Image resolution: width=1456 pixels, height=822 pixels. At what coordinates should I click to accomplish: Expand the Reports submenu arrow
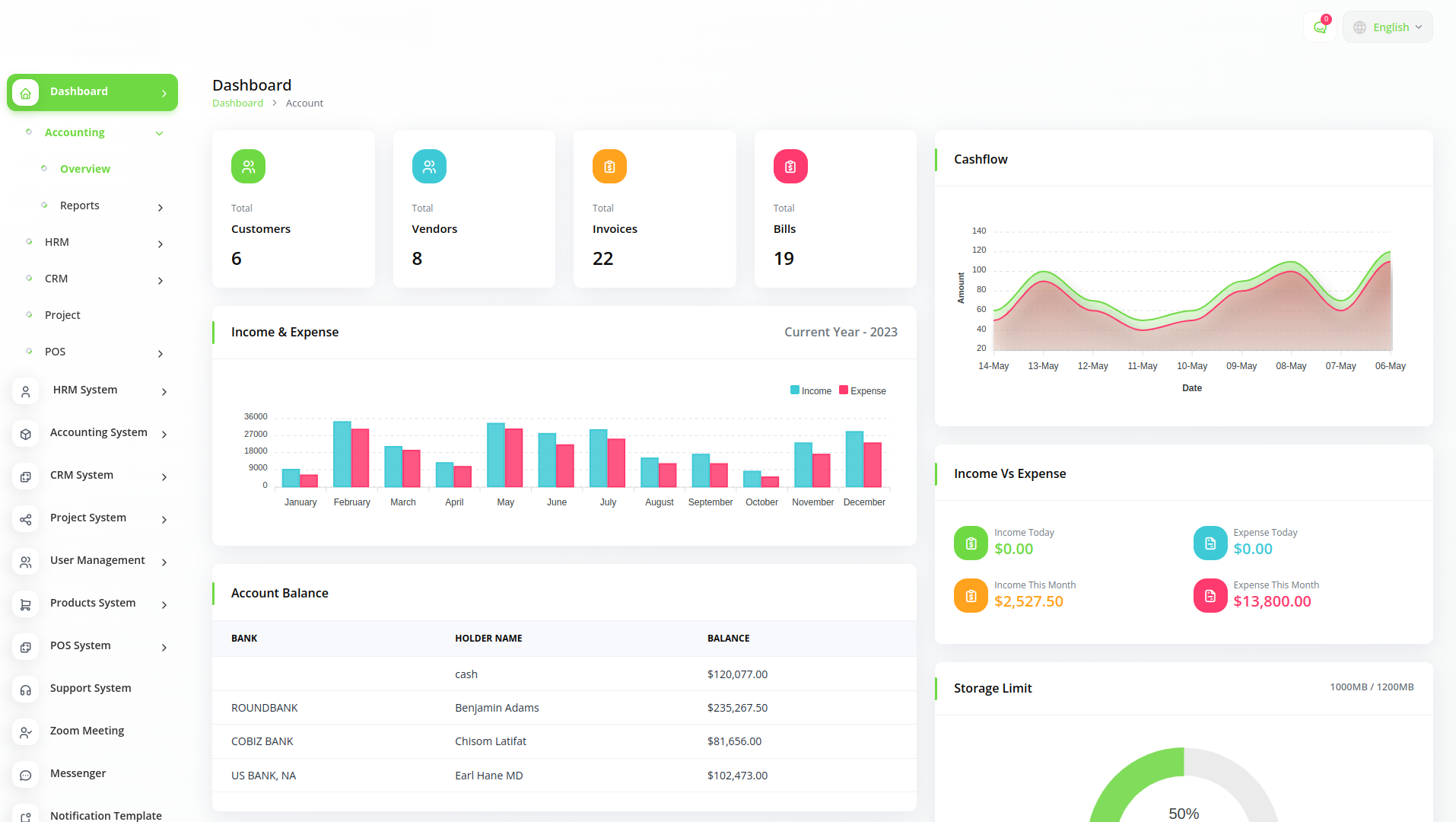click(160, 207)
